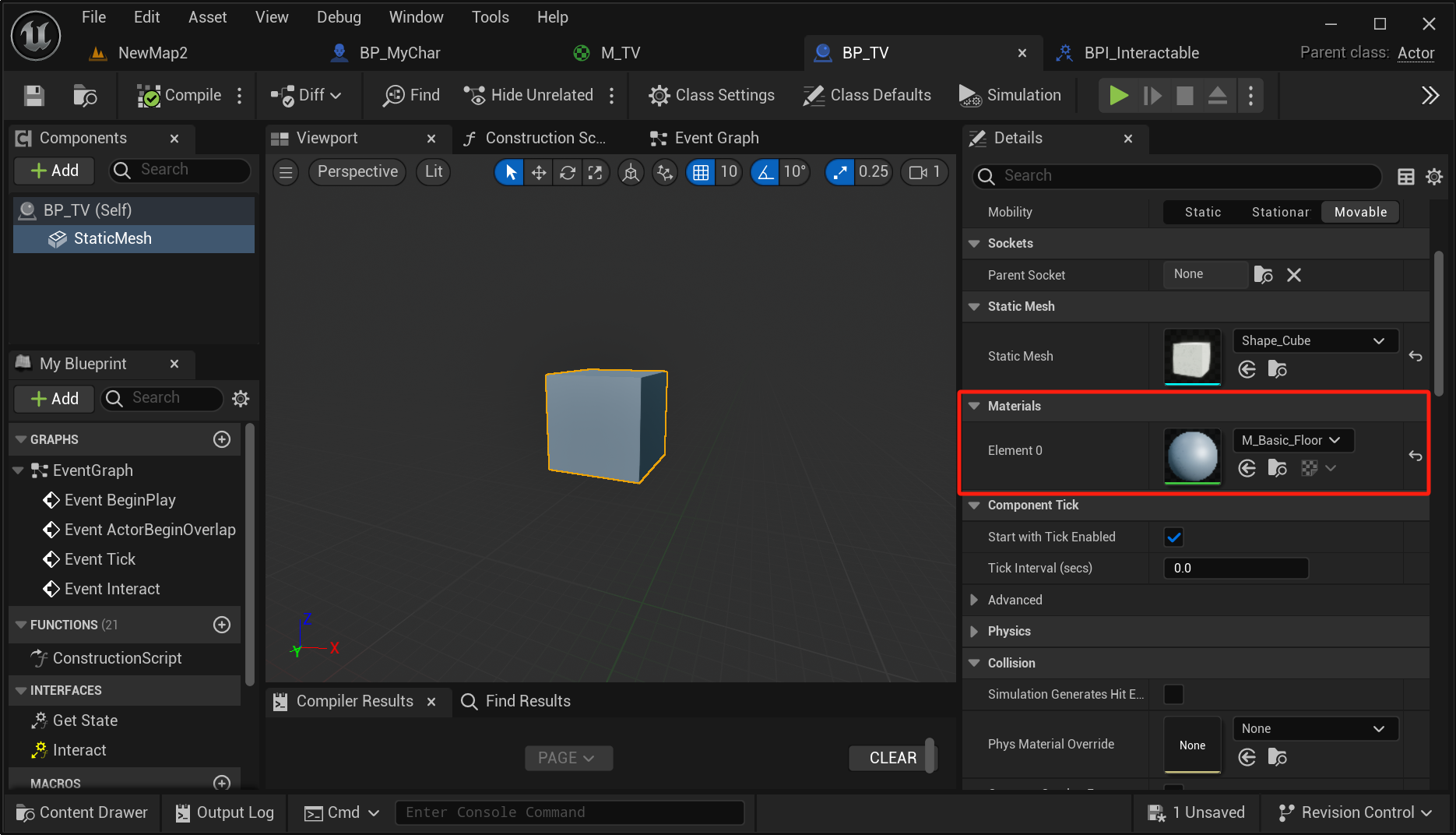Viewport: 1456px width, 835px height.
Task: Click the Eject button
Action: (1218, 95)
